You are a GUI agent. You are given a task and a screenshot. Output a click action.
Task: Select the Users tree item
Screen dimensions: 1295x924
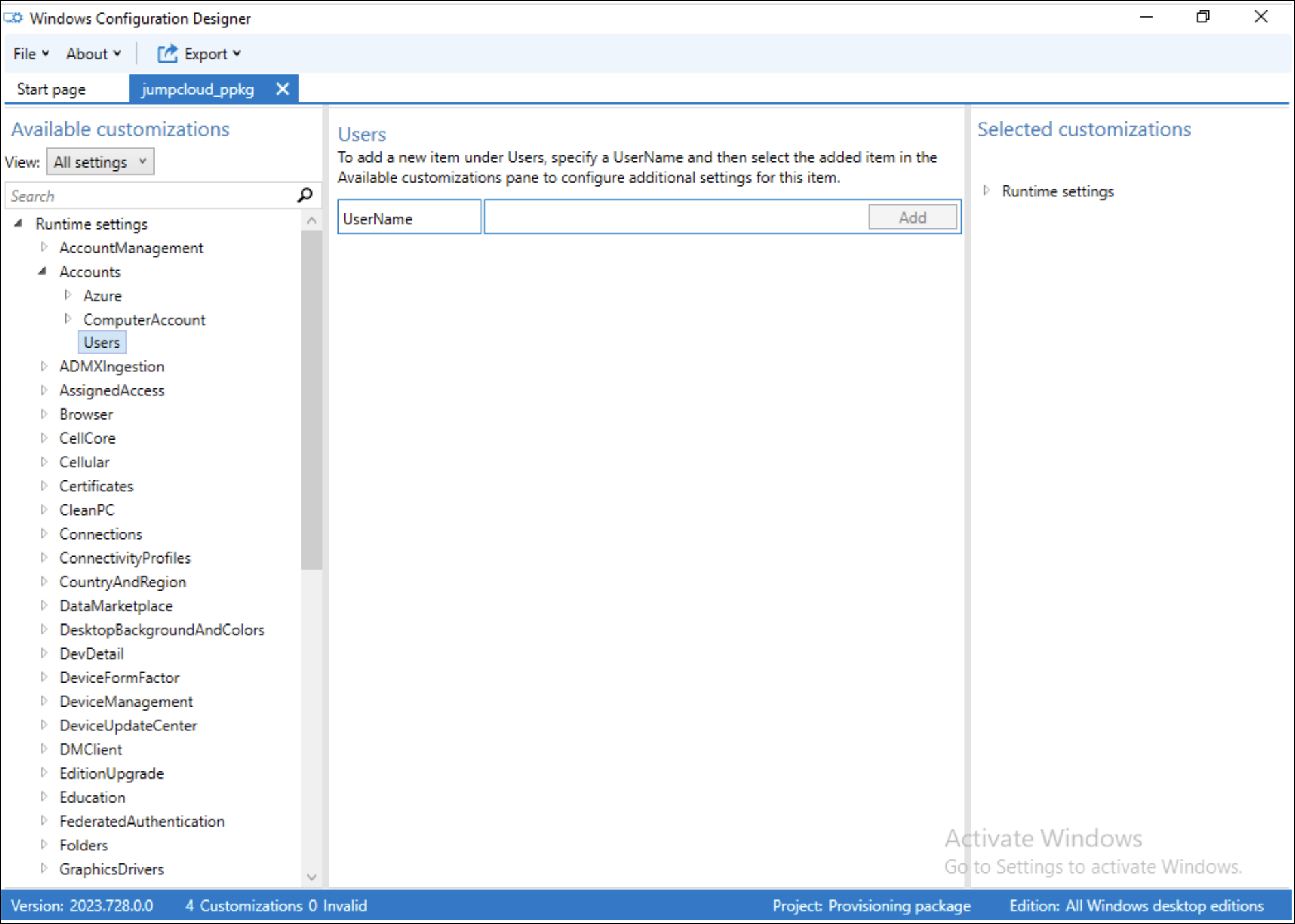pos(102,343)
